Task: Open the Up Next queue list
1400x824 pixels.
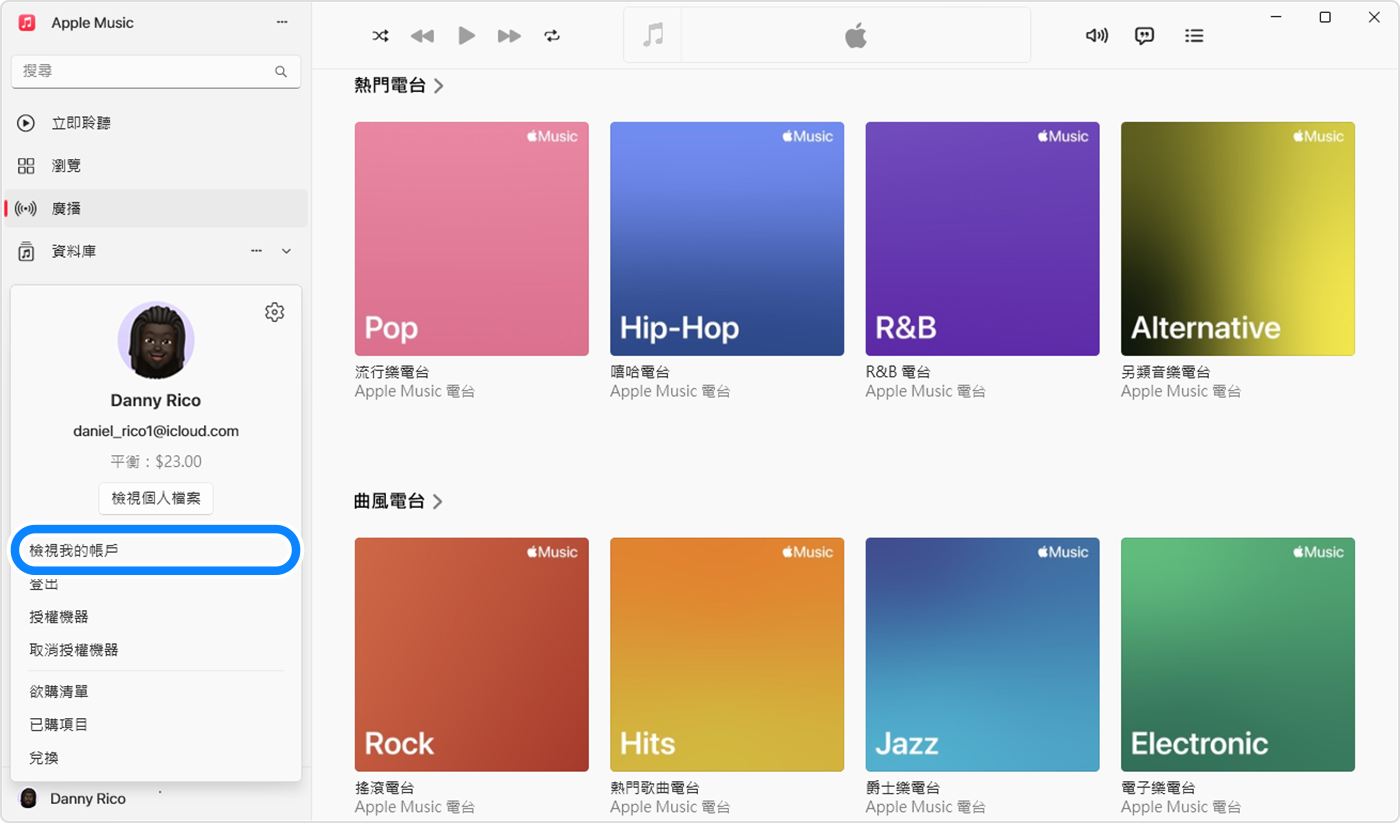Action: (1194, 36)
